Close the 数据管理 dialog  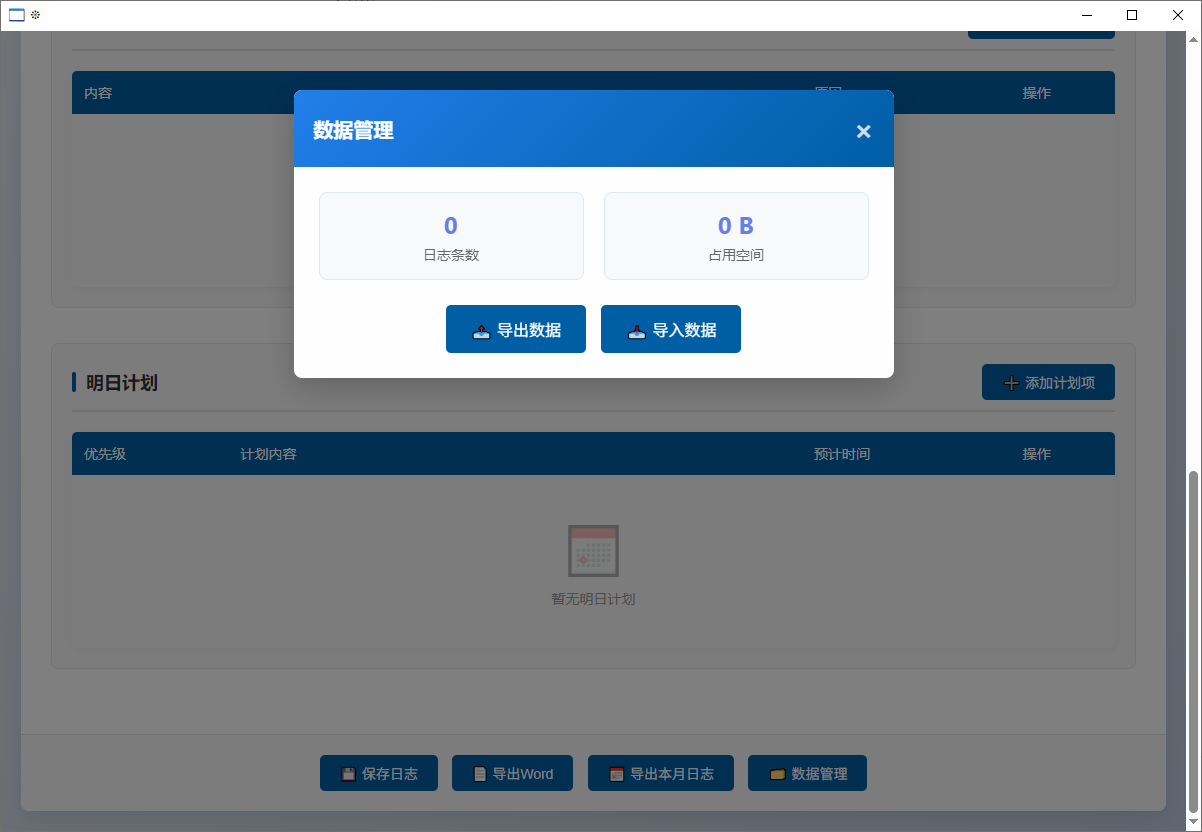pos(863,130)
